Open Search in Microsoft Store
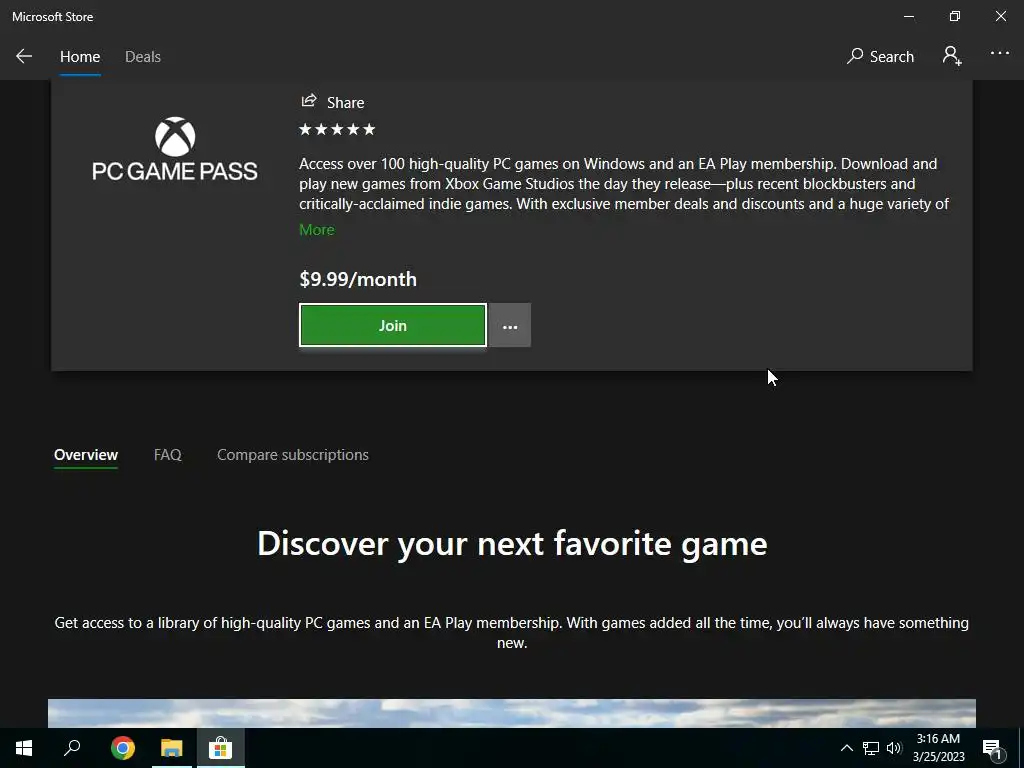 tap(880, 56)
